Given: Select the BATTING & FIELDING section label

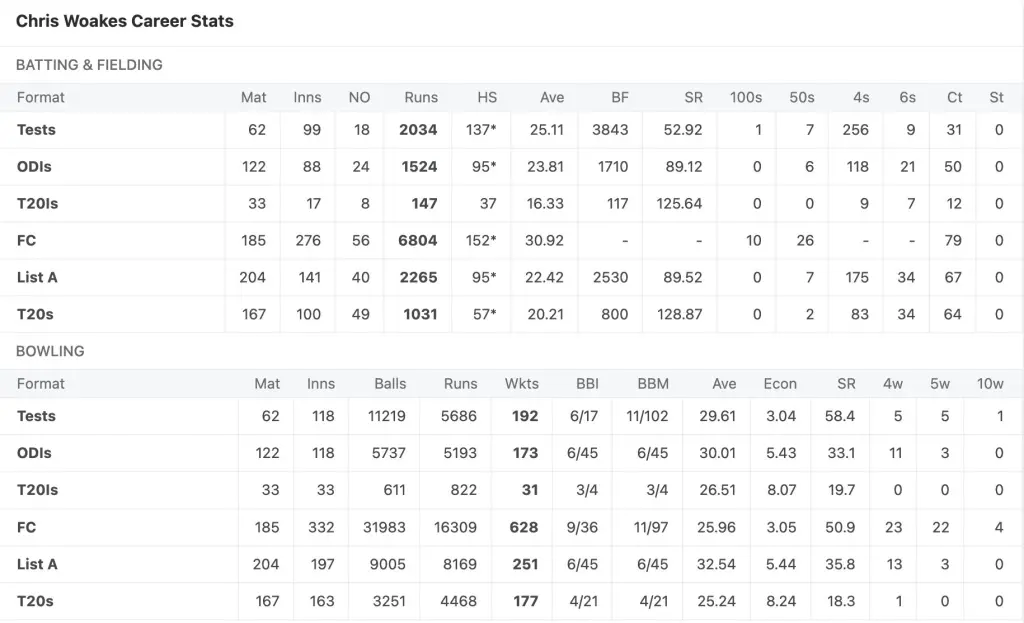Looking at the screenshot, I should [x=89, y=65].
